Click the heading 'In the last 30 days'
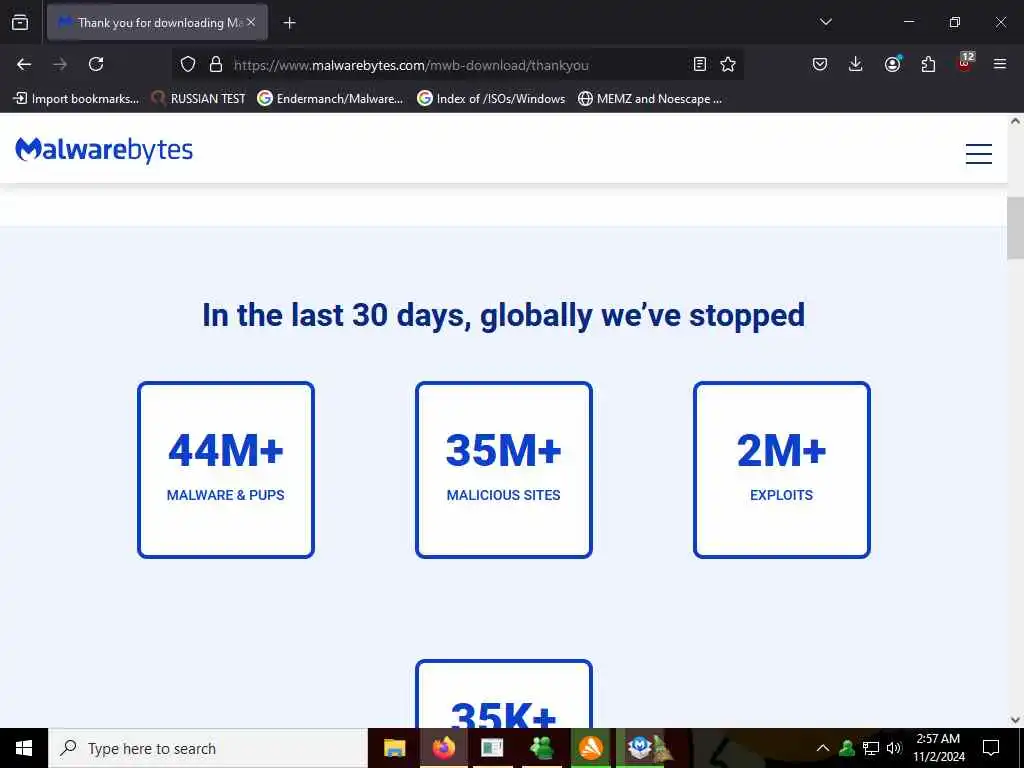 [504, 315]
